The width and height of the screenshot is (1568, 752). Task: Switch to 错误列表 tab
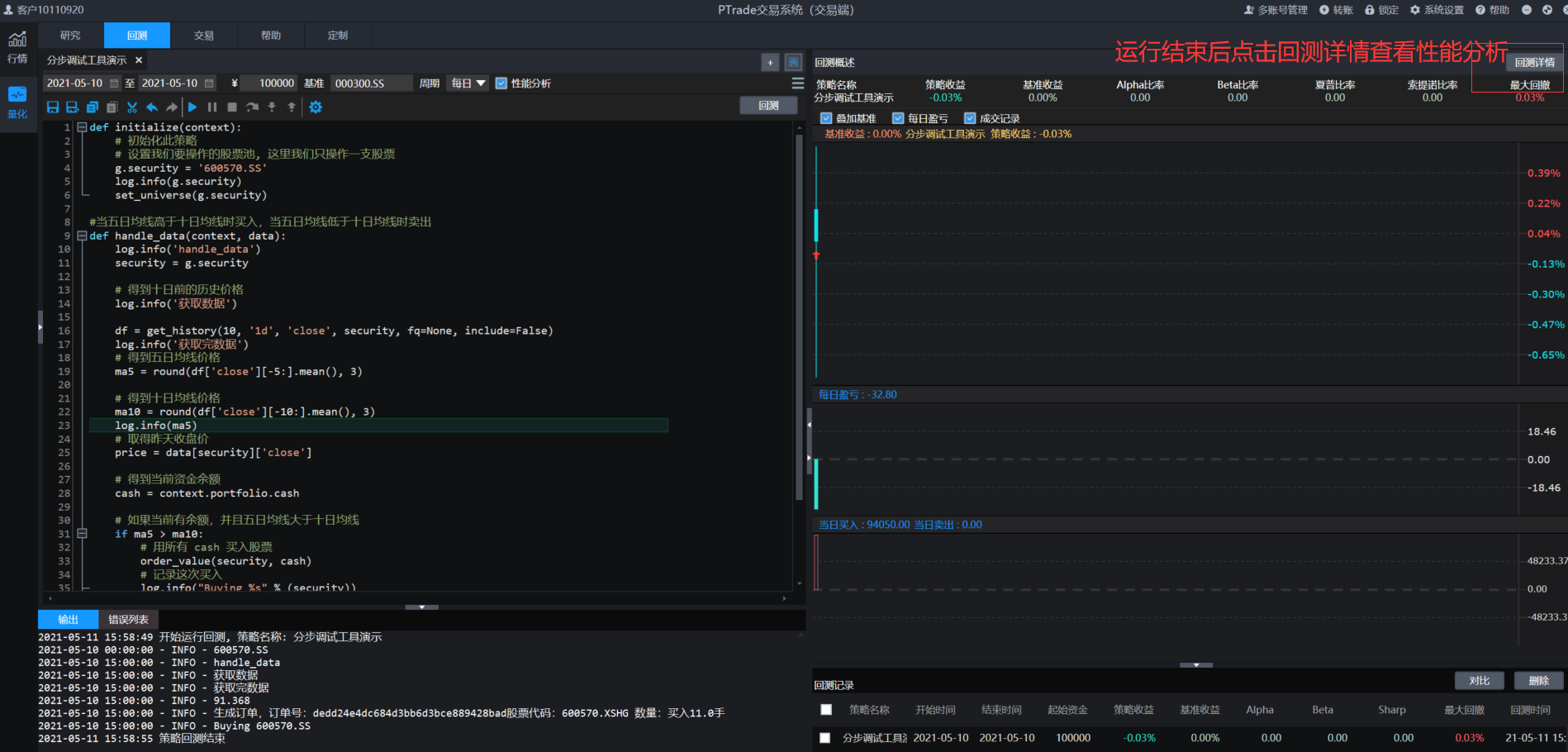click(x=128, y=620)
